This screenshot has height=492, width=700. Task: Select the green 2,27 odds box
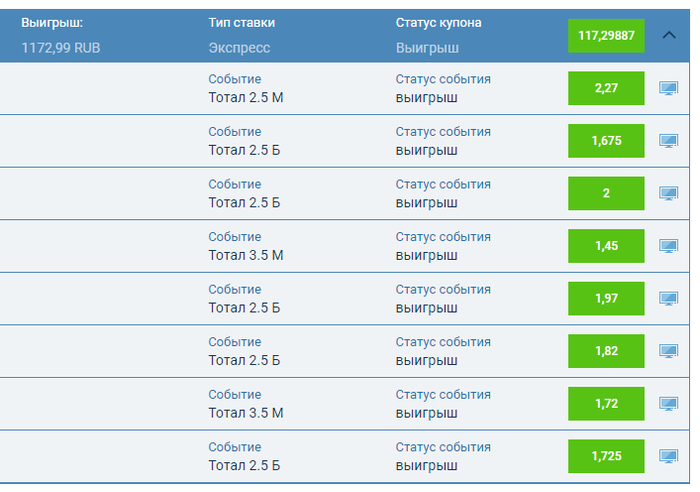(606, 88)
